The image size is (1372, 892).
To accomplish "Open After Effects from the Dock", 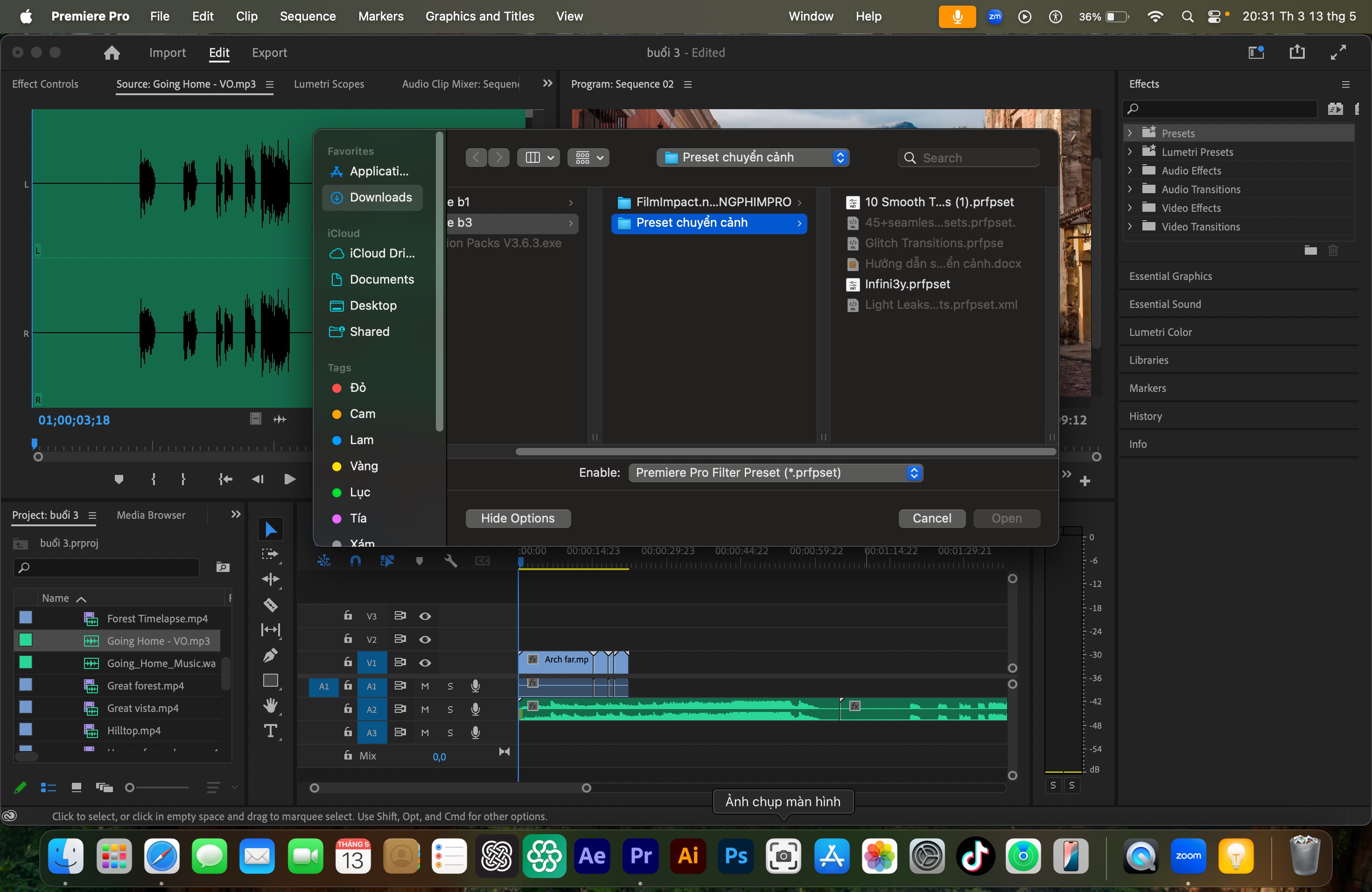I will (x=593, y=856).
